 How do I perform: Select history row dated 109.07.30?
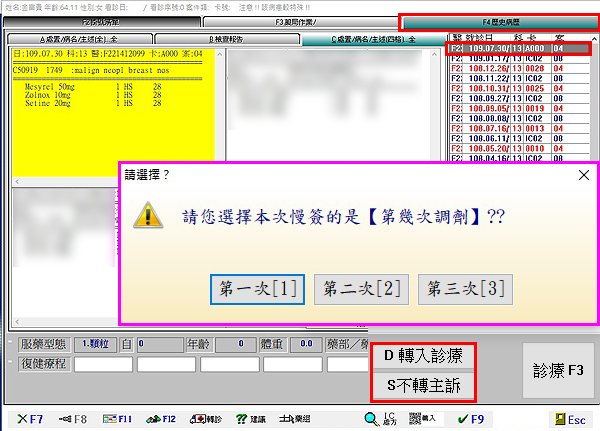(518, 47)
